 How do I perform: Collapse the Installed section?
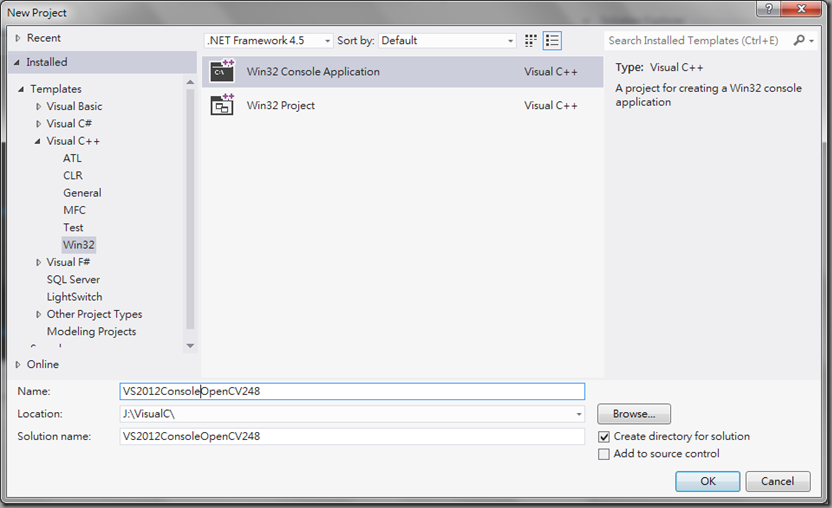tap(17, 63)
